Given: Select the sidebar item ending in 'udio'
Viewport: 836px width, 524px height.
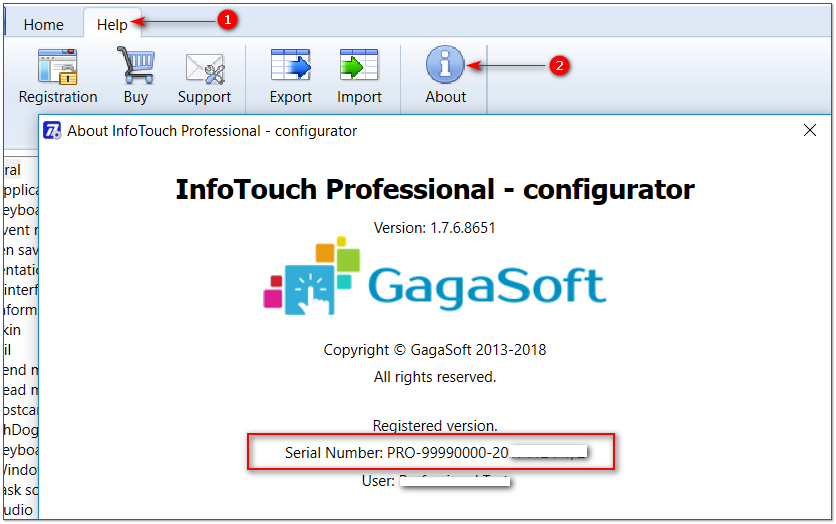Looking at the screenshot, I should coord(19,510).
